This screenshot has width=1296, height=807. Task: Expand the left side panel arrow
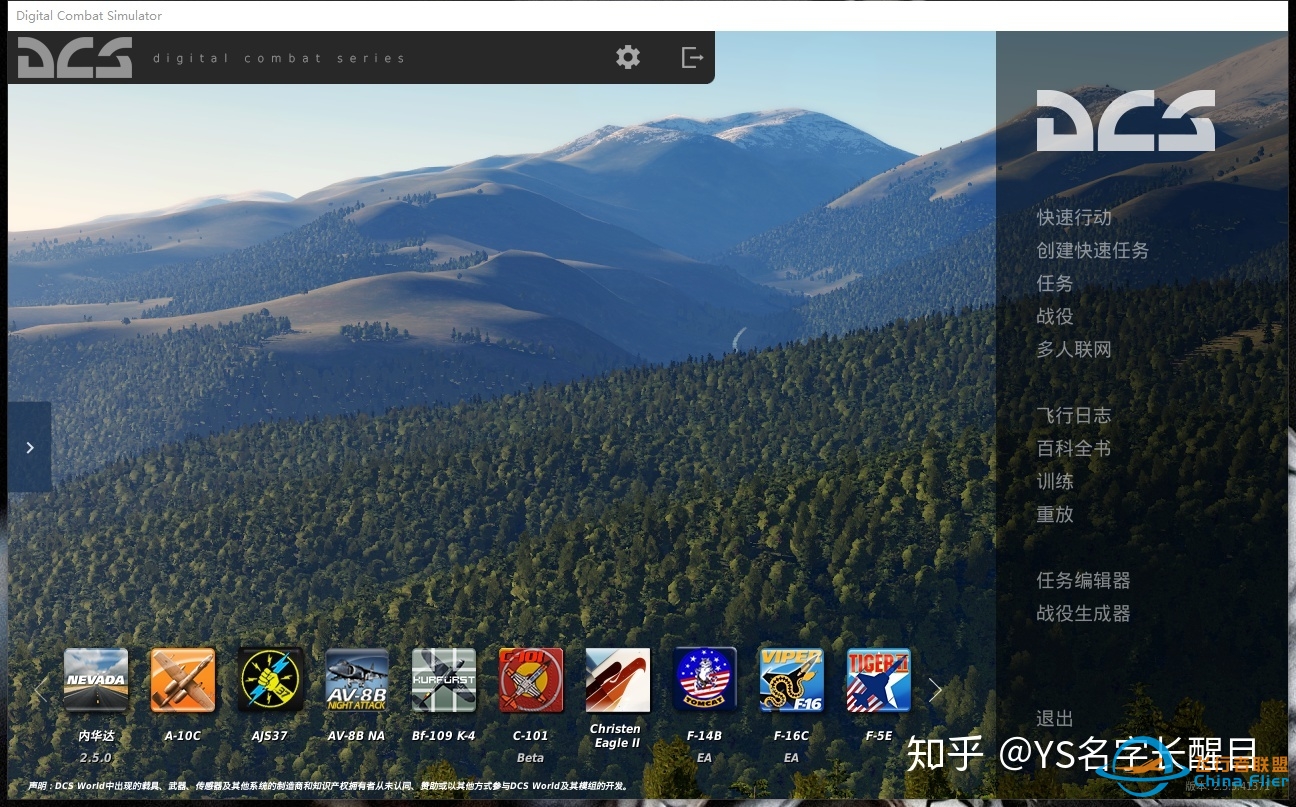(x=29, y=447)
